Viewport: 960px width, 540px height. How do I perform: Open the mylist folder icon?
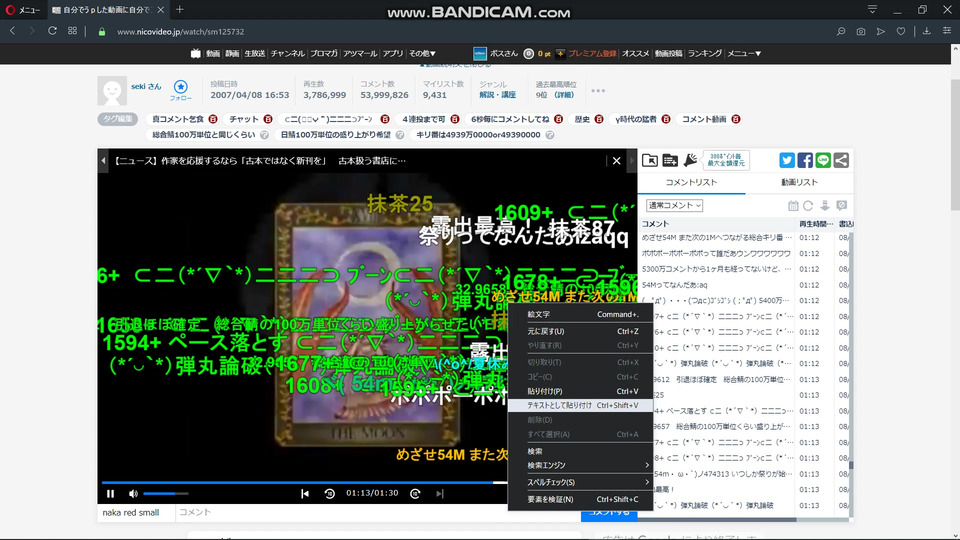pos(650,160)
